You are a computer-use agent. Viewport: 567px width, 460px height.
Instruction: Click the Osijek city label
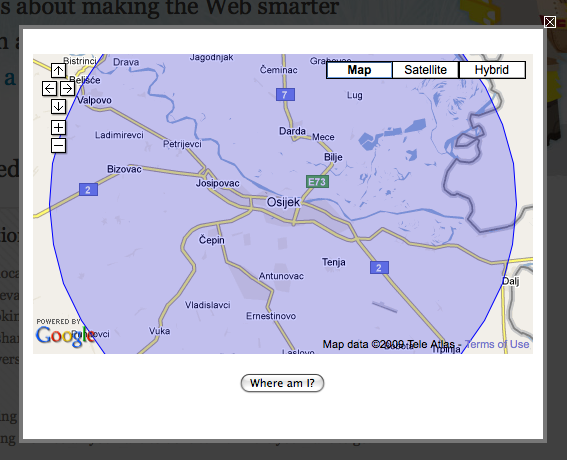pyautogui.click(x=283, y=202)
